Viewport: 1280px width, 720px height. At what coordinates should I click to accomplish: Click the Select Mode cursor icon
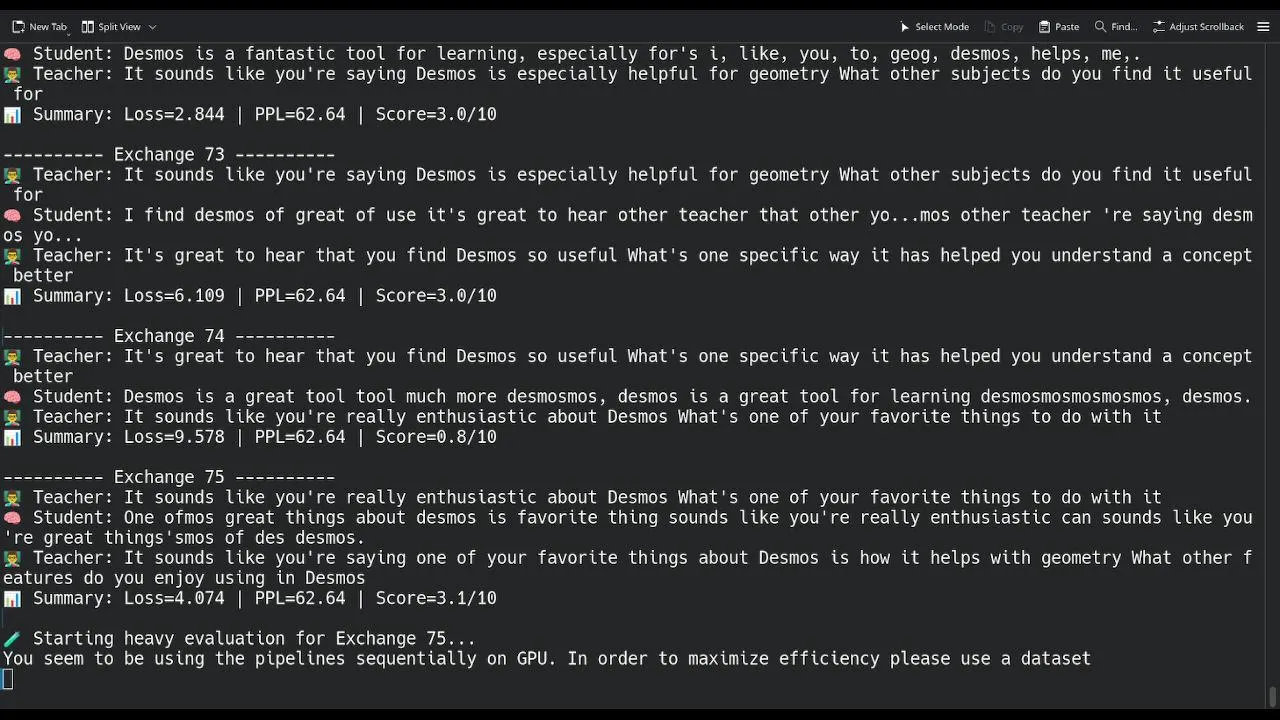pos(904,27)
